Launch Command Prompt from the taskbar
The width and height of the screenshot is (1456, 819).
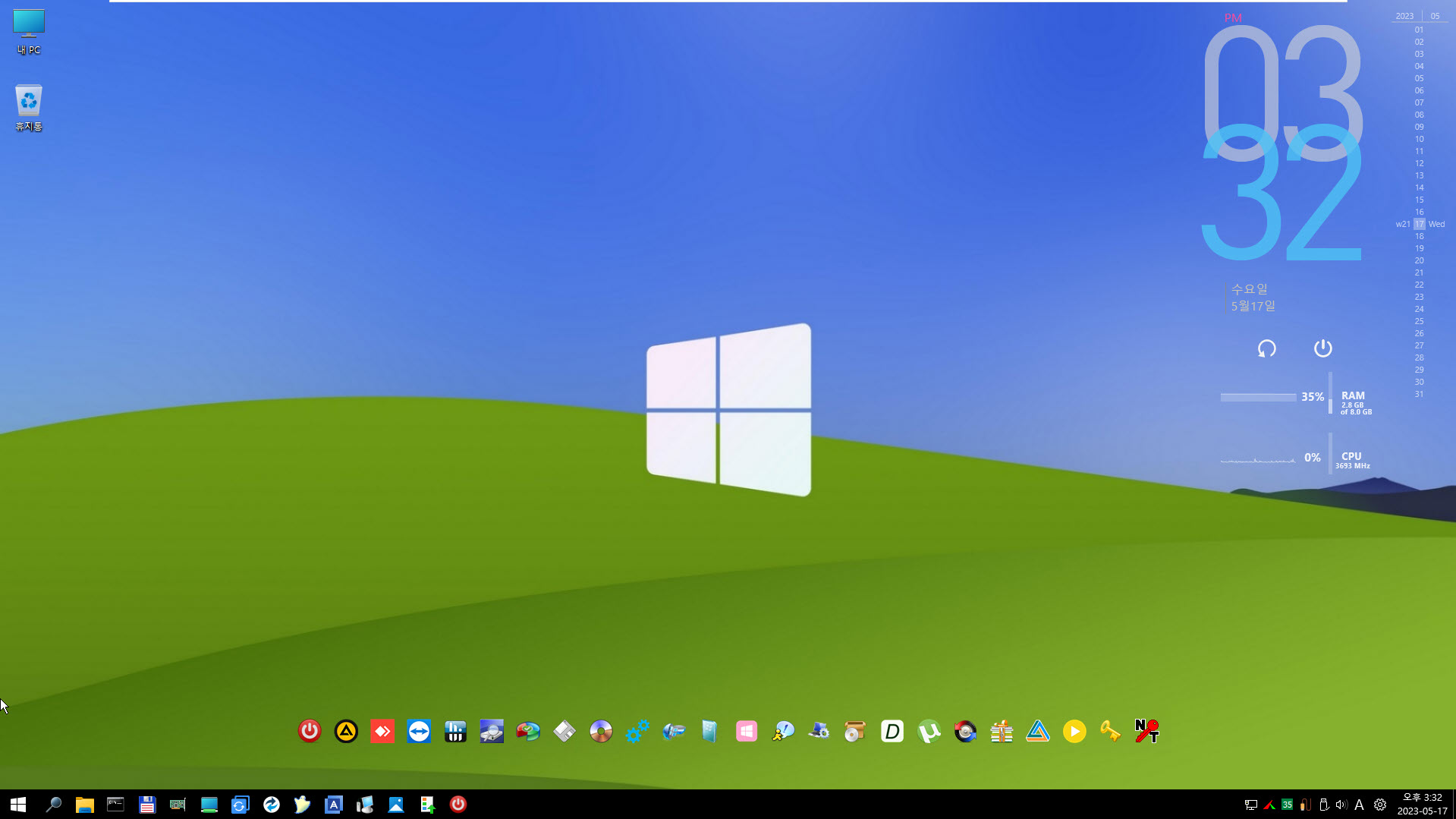point(115,805)
